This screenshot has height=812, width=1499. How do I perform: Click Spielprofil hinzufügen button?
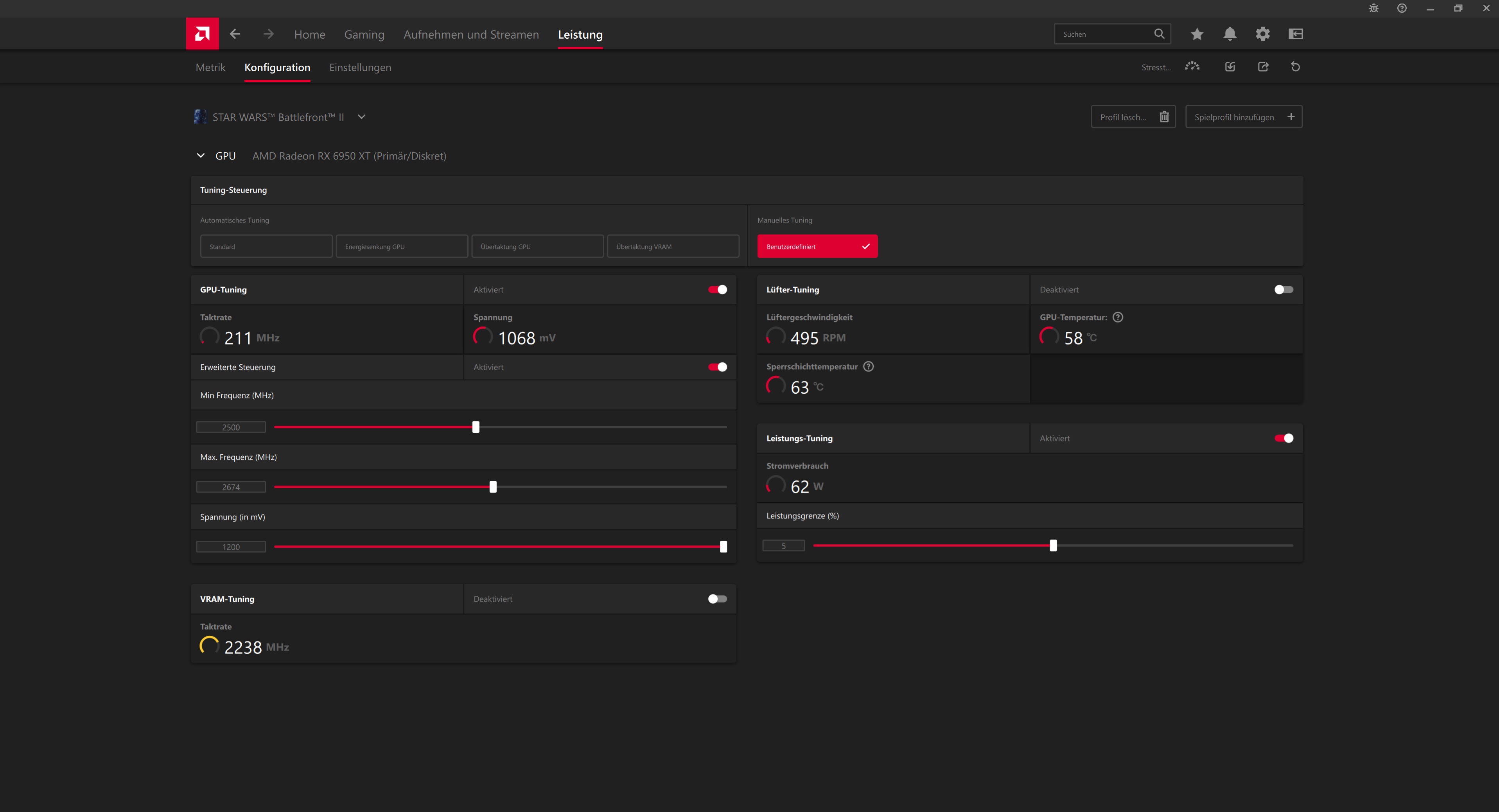[x=1243, y=117]
